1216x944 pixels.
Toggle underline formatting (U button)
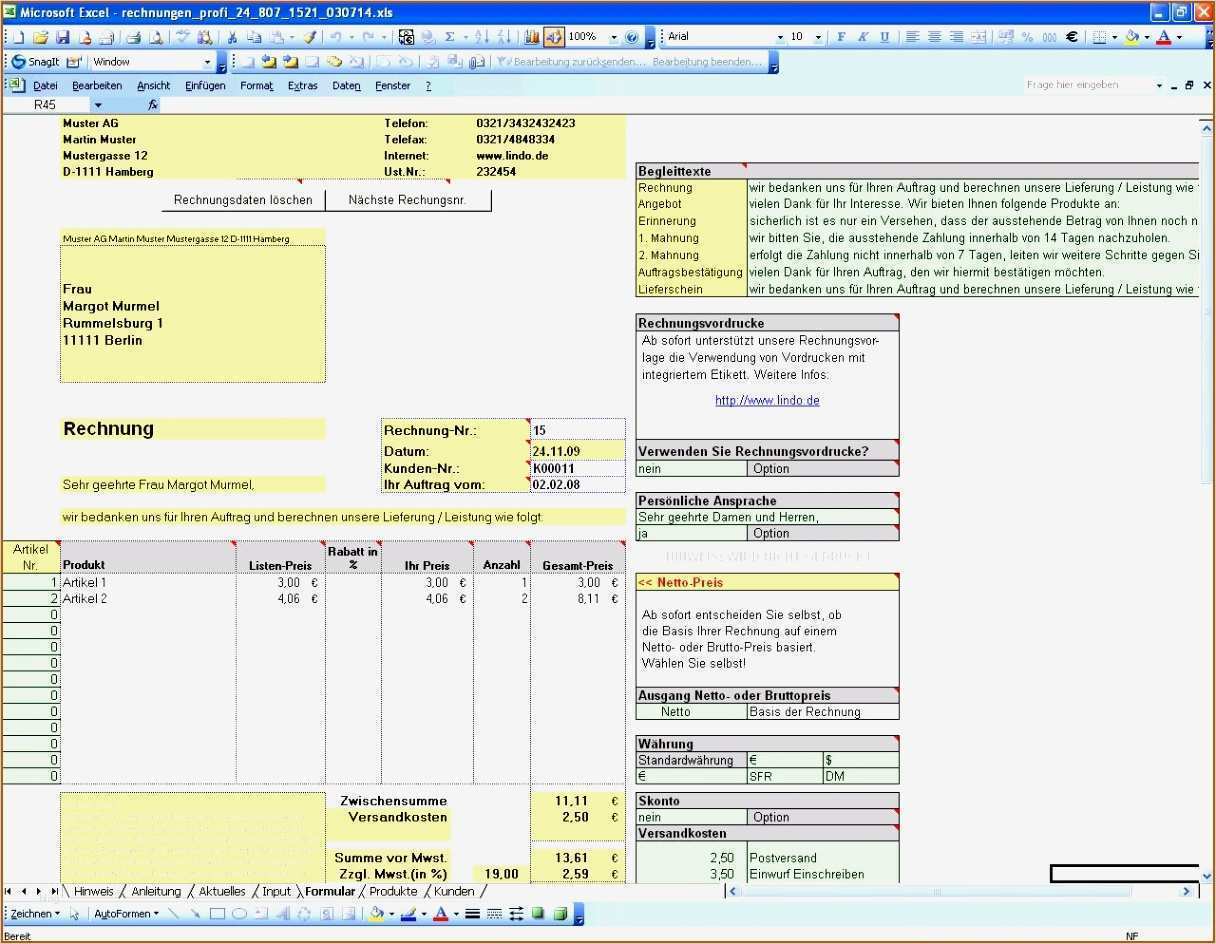pyautogui.click(x=884, y=37)
